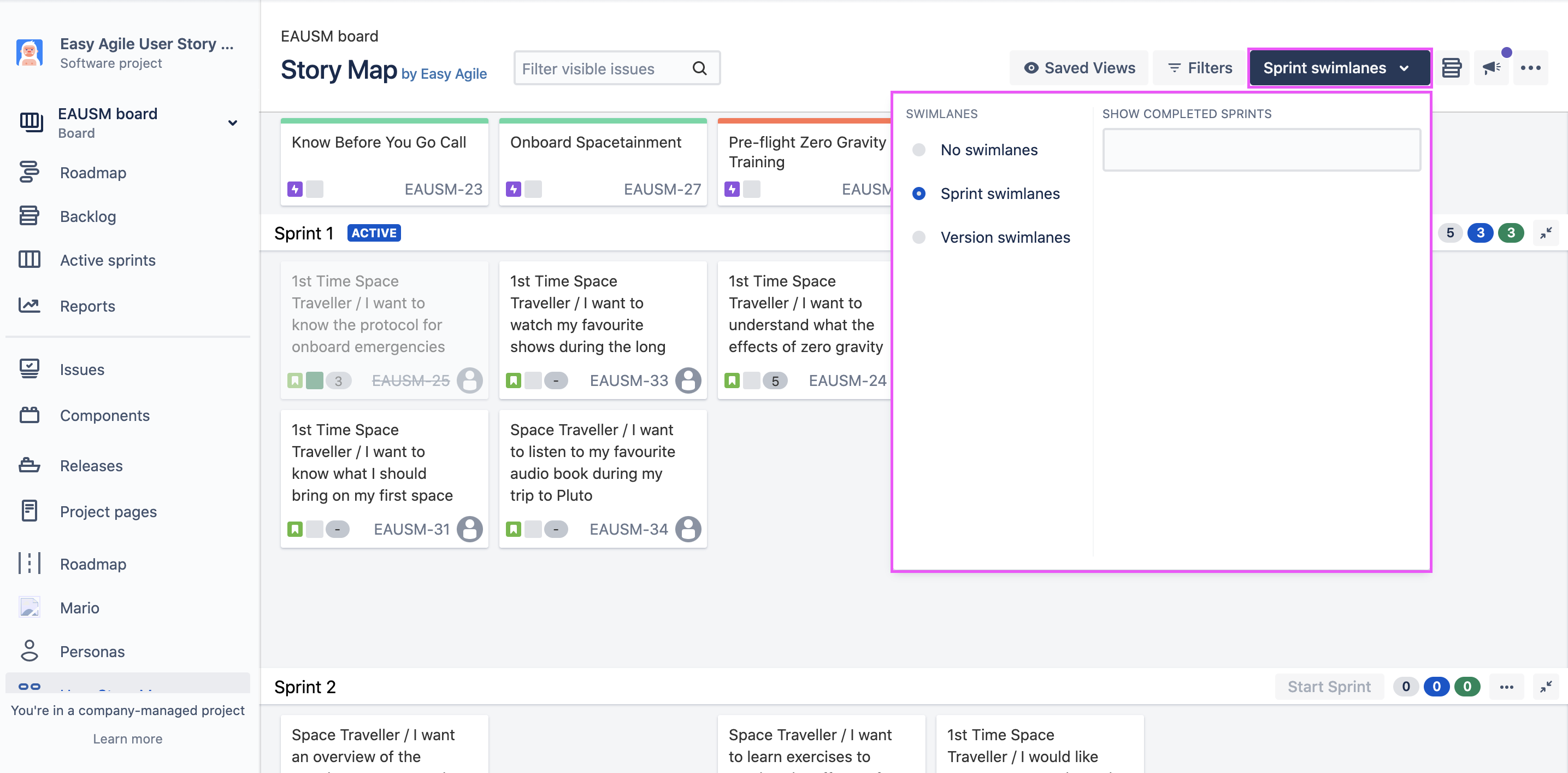1568x773 pixels.
Task: Select the No swimlanes radio option
Action: click(918, 150)
